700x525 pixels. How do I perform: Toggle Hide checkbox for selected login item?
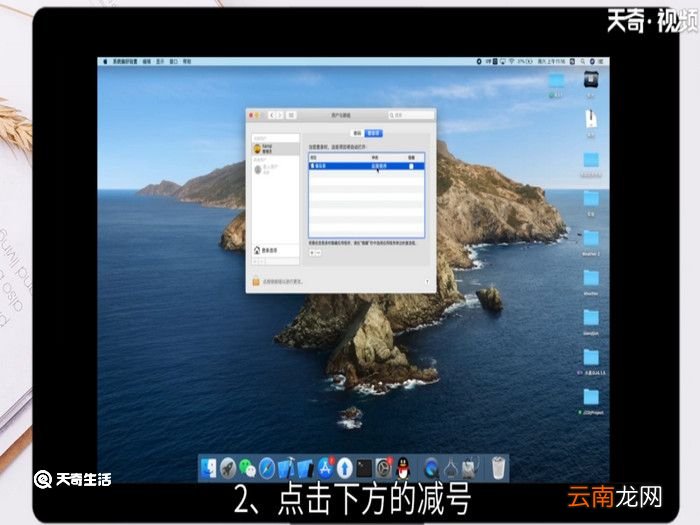coord(411,166)
